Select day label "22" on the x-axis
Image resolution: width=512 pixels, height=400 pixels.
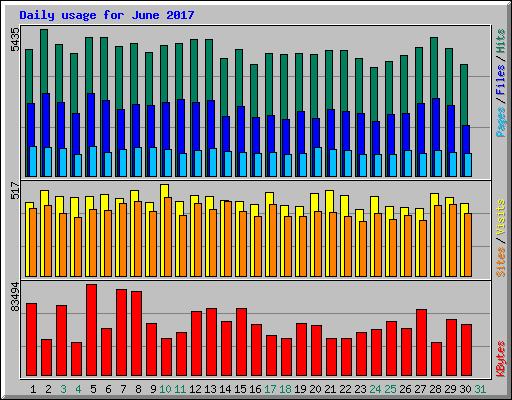345,389
